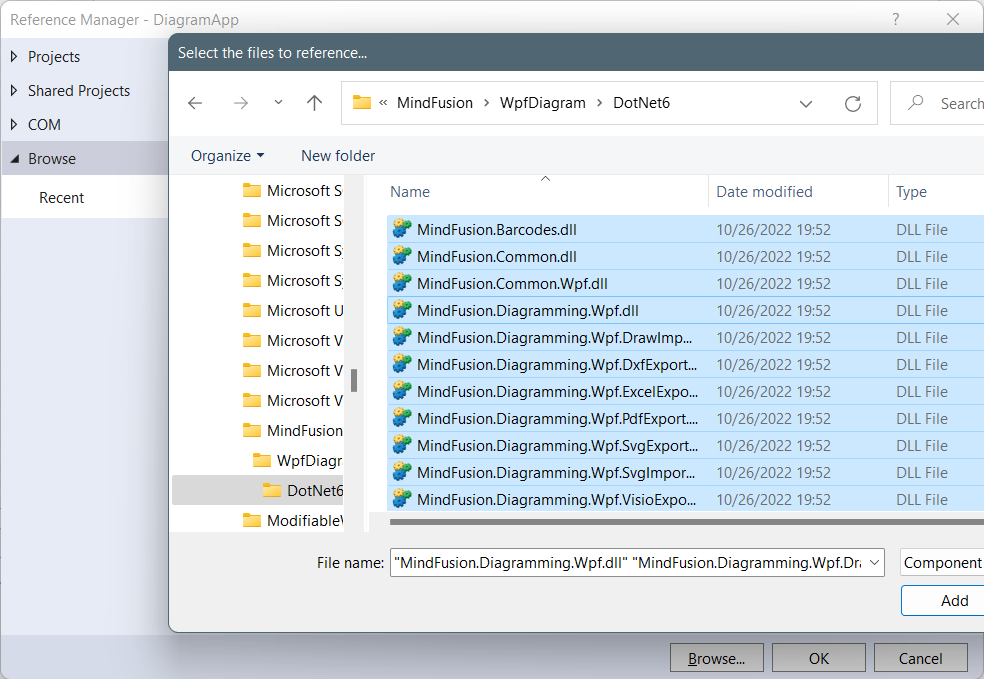Click the Wpf.SvgImpor file icon
The width and height of the screenshot is (984, 679).
tap(402, 473)
